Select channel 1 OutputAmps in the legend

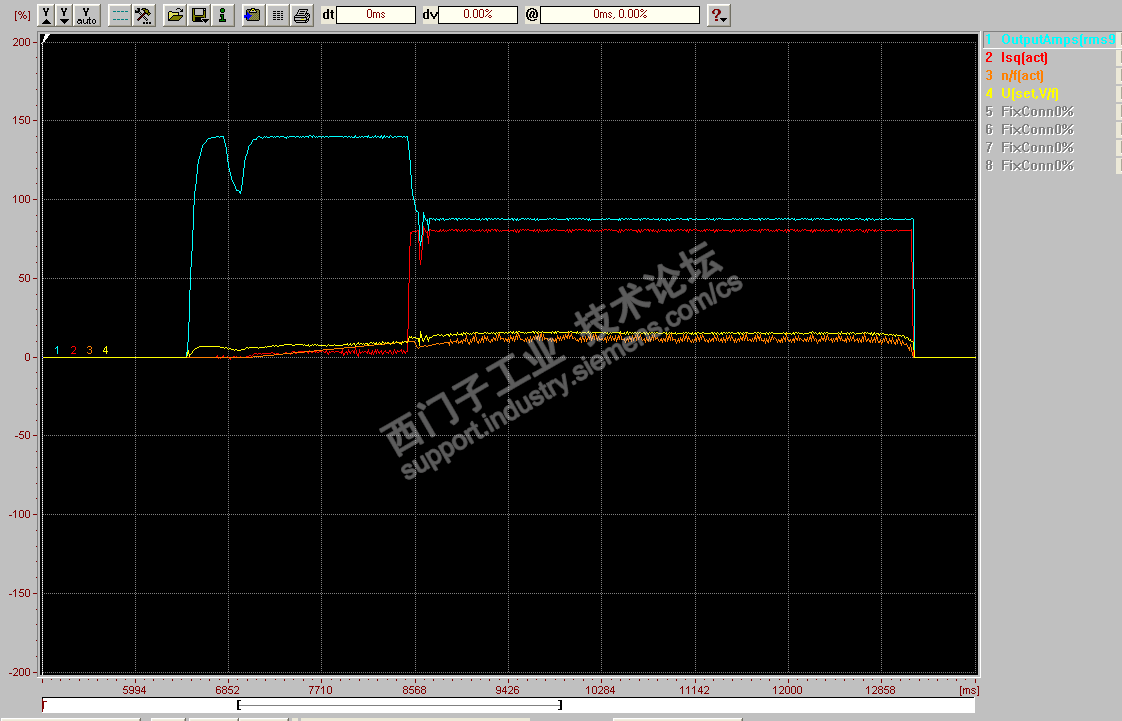[1050, 39]
